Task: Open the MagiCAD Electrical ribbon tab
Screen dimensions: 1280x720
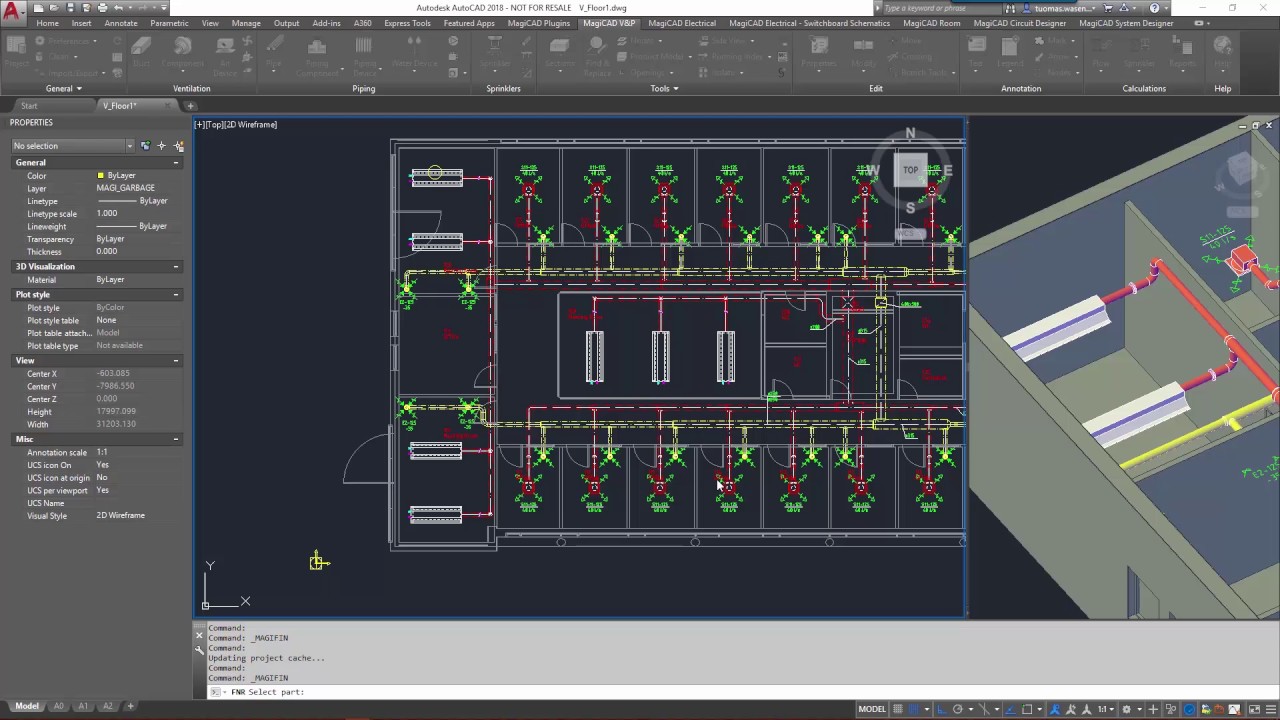Action: pyautogui.click(x=682, y=23)
